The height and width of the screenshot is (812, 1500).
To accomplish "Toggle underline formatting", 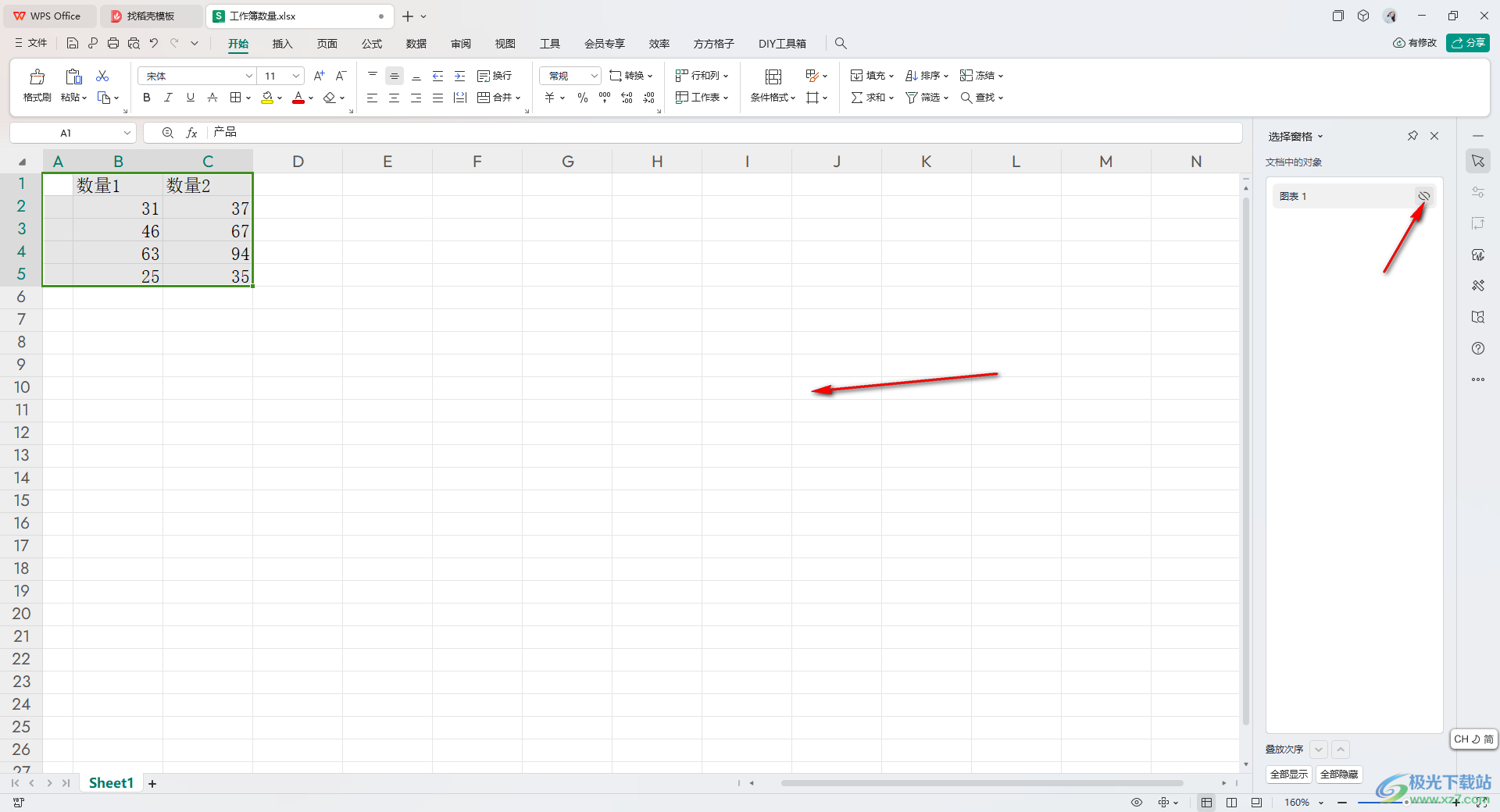I will (190, 98).
